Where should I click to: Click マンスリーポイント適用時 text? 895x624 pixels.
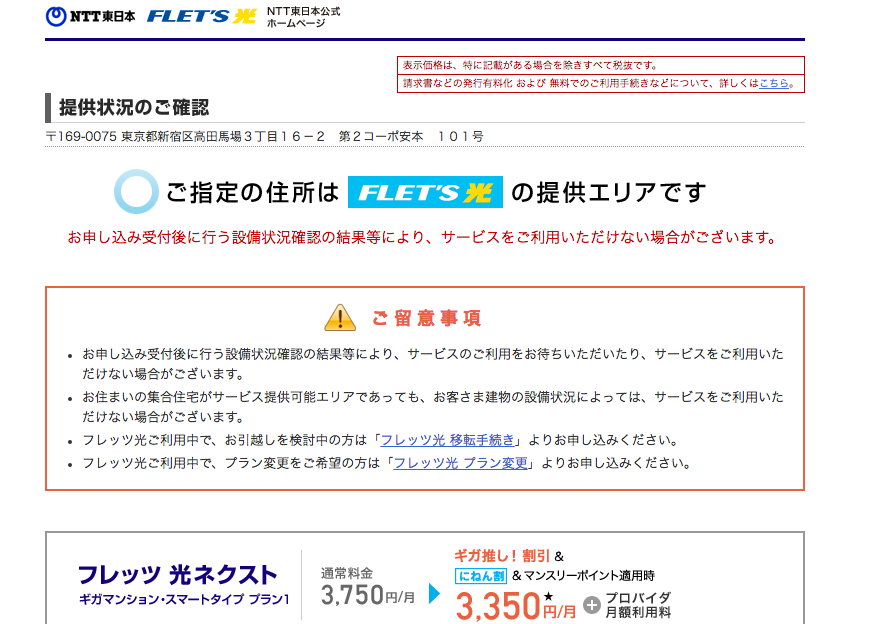[589, 575]
